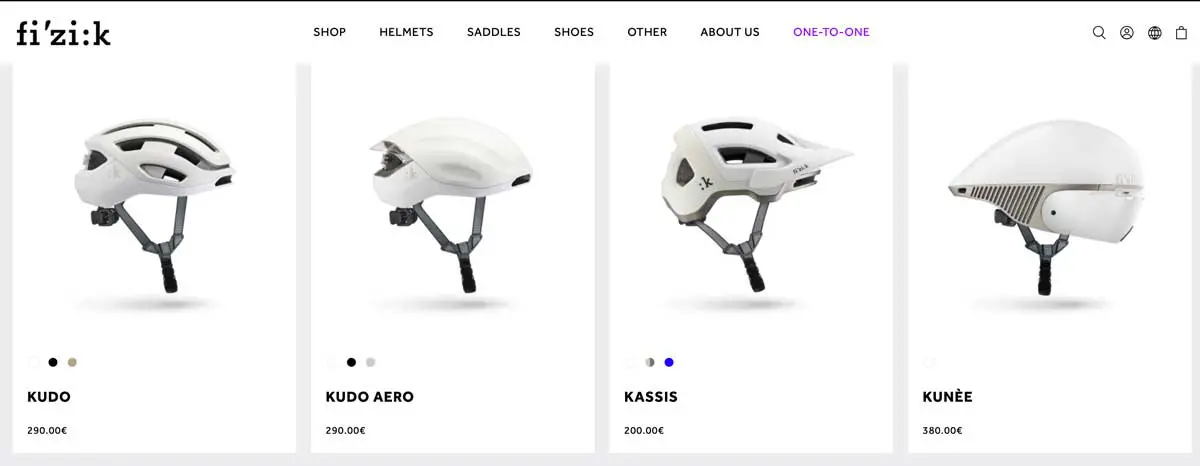Open the user account icon
Viewport: 1200px width, 466px height.
pos(1127,32)
